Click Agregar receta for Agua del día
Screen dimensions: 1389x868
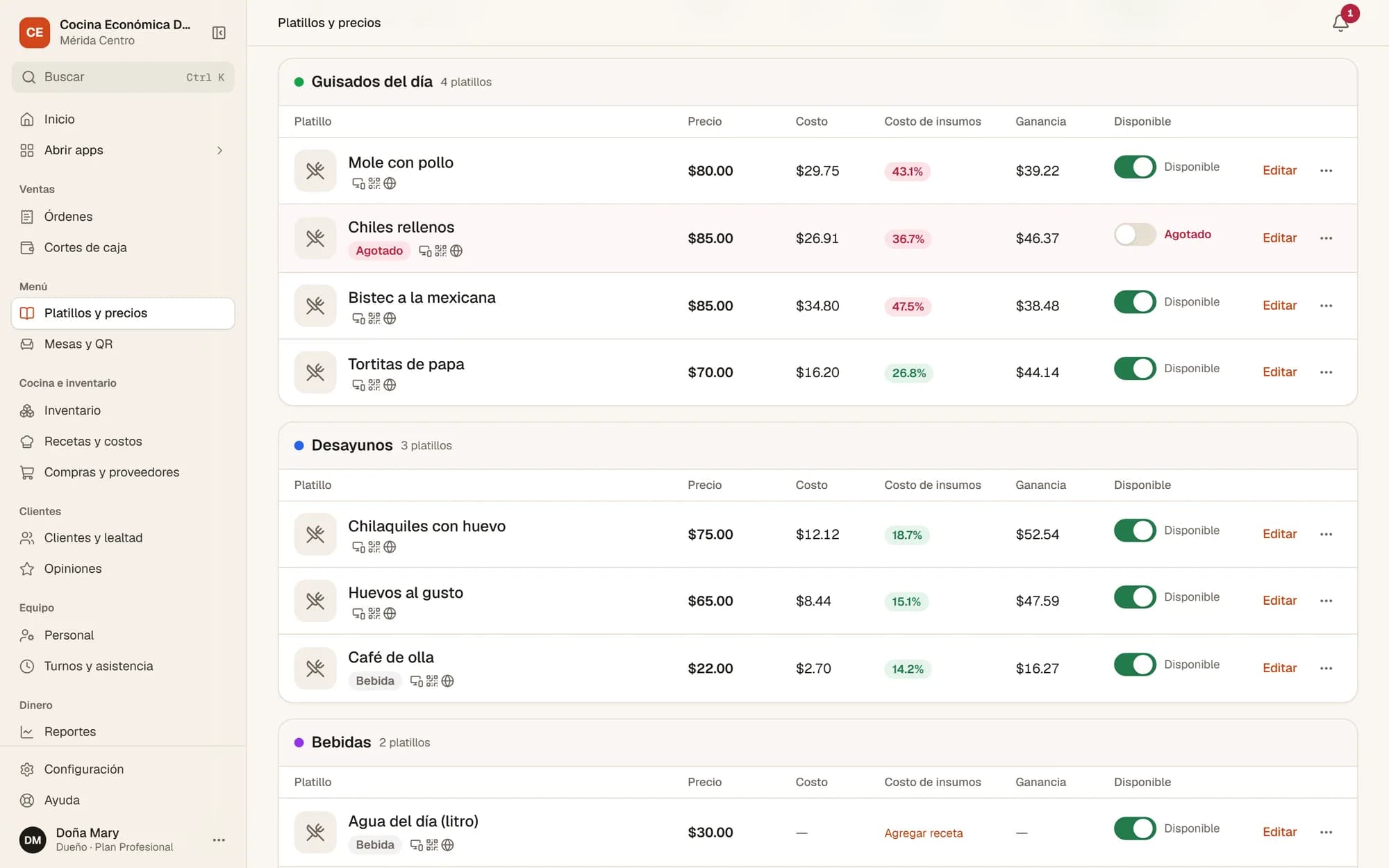point(923,833)
